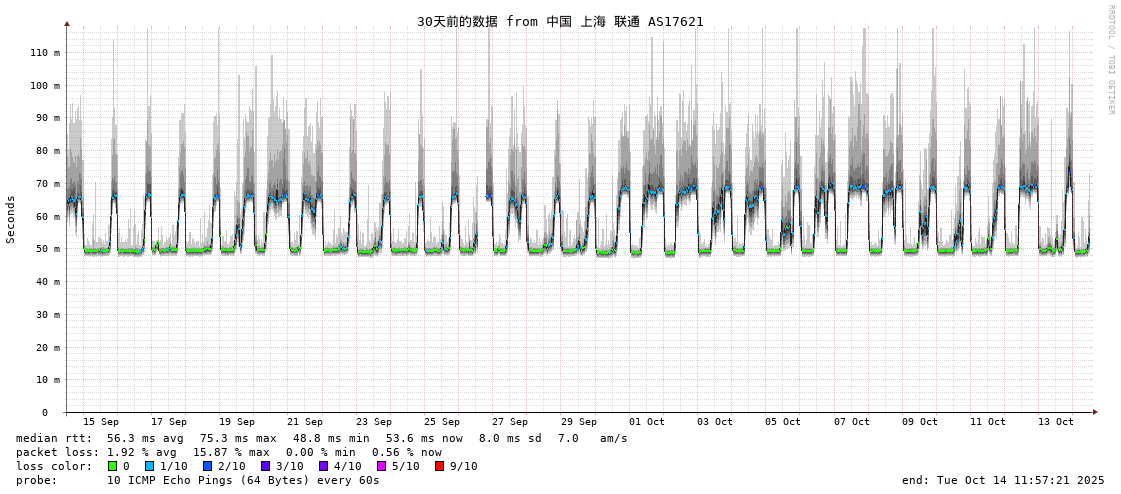Select the 4/10 loss color swatch
The height and width of the screenshot is (494, 1121).
tap(323, 466)
